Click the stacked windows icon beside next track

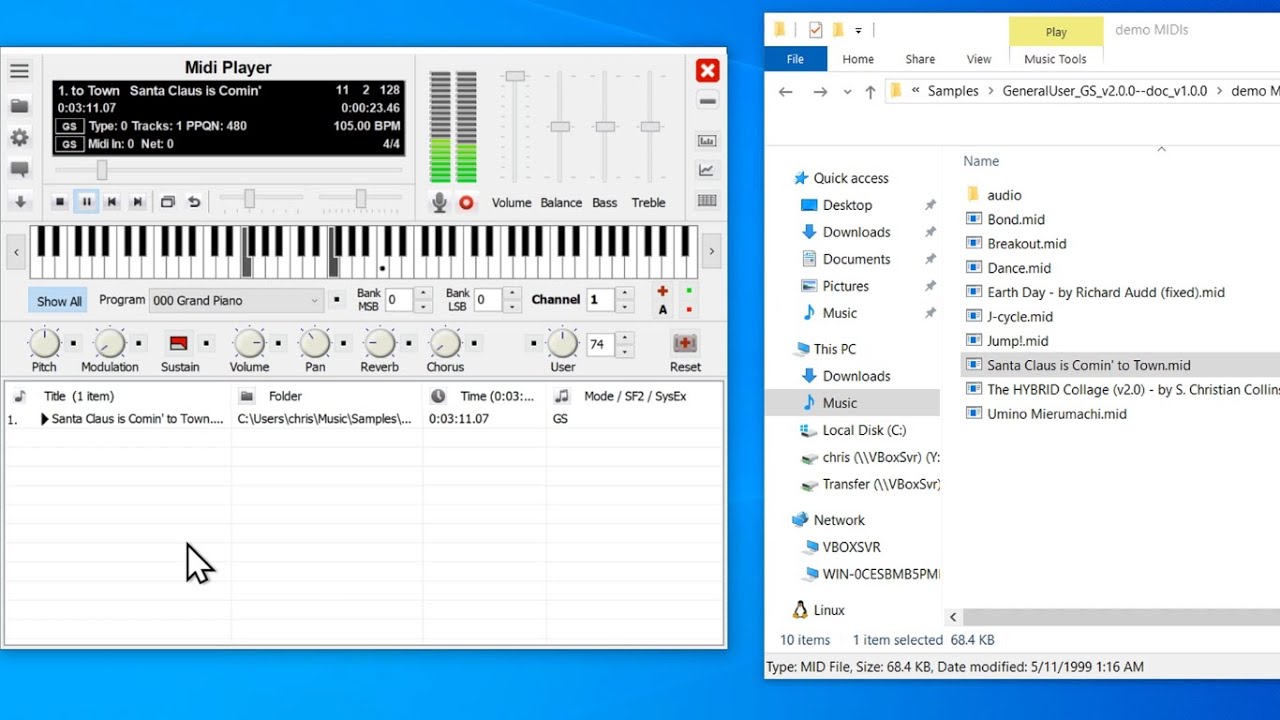click(x=168, y=202)
